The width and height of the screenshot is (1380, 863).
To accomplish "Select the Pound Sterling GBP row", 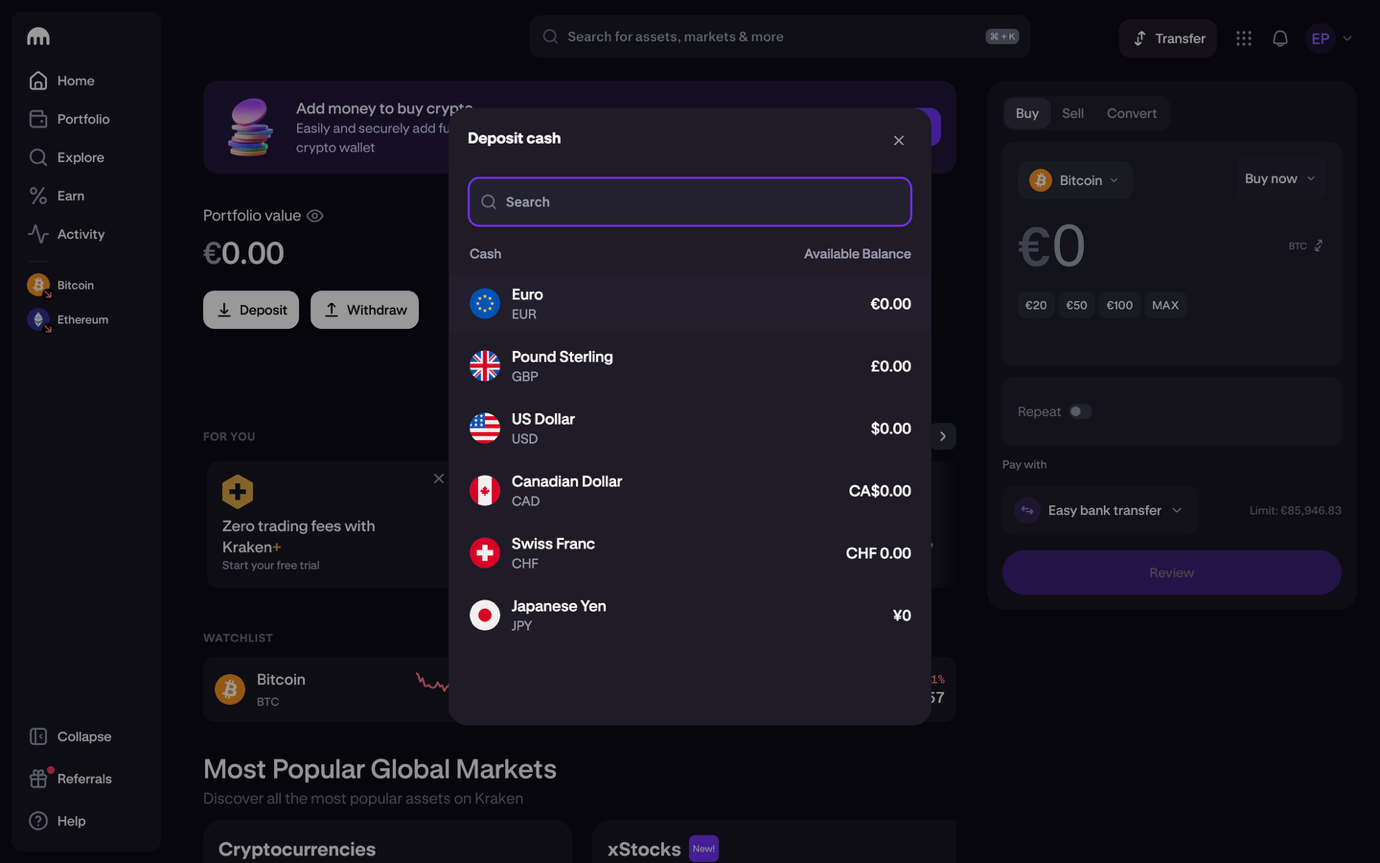I will coord(690,366).
